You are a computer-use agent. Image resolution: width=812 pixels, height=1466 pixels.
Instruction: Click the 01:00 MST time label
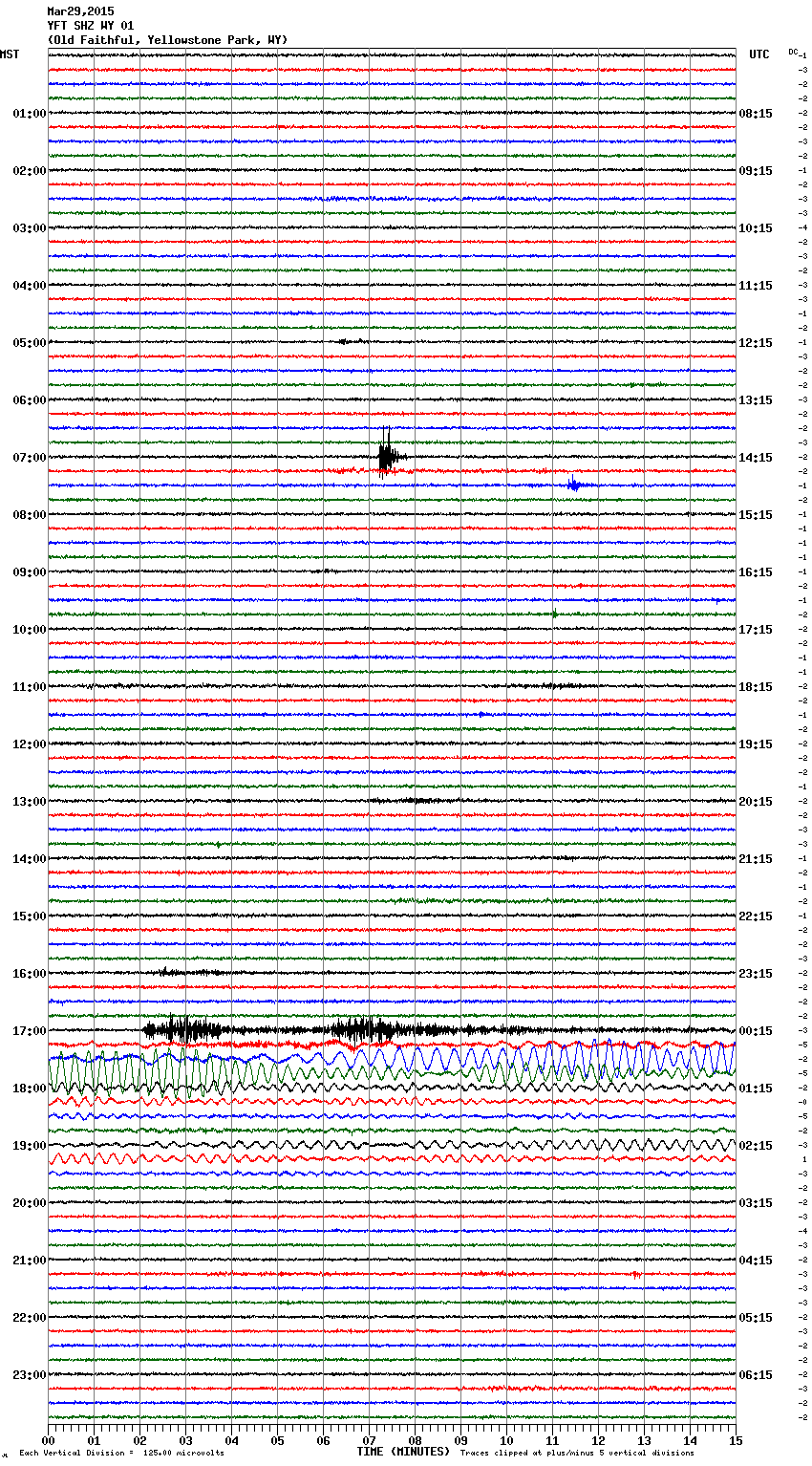pos(30,114)
